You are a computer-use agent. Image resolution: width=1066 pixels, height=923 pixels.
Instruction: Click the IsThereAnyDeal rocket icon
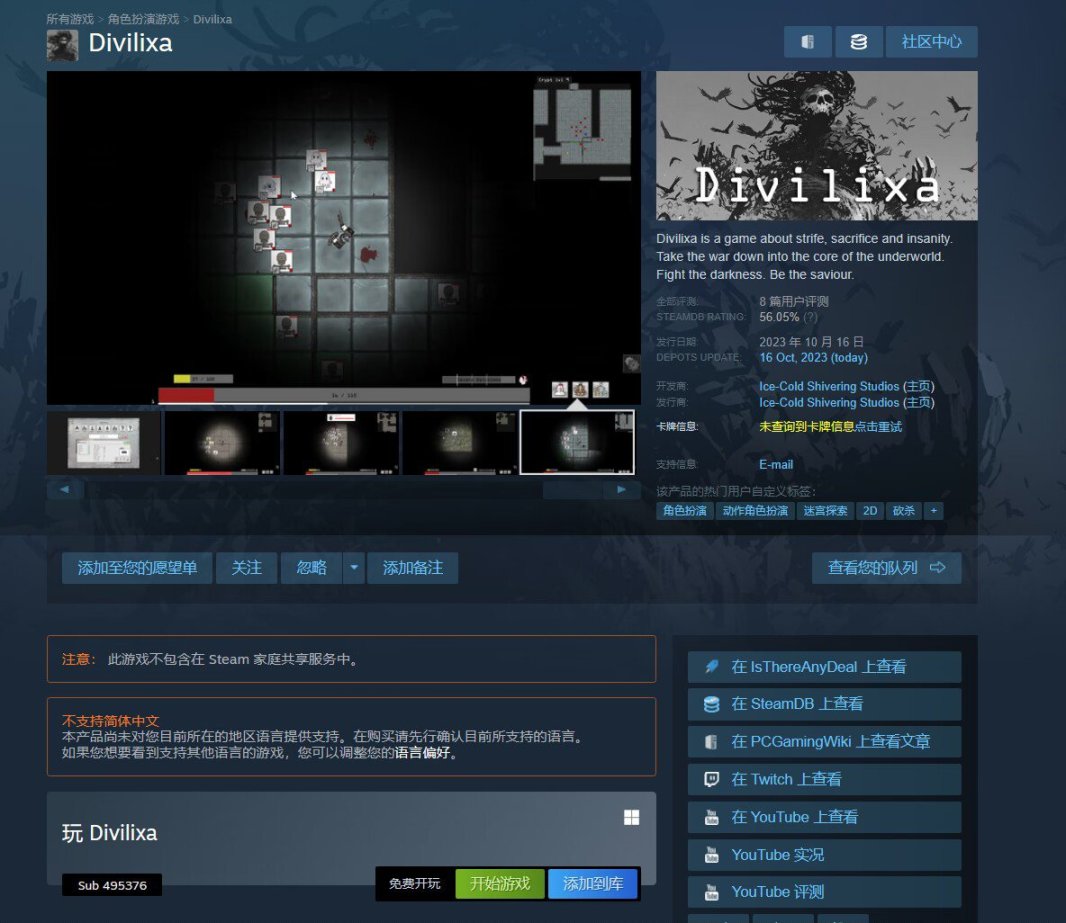click(711, 667)
